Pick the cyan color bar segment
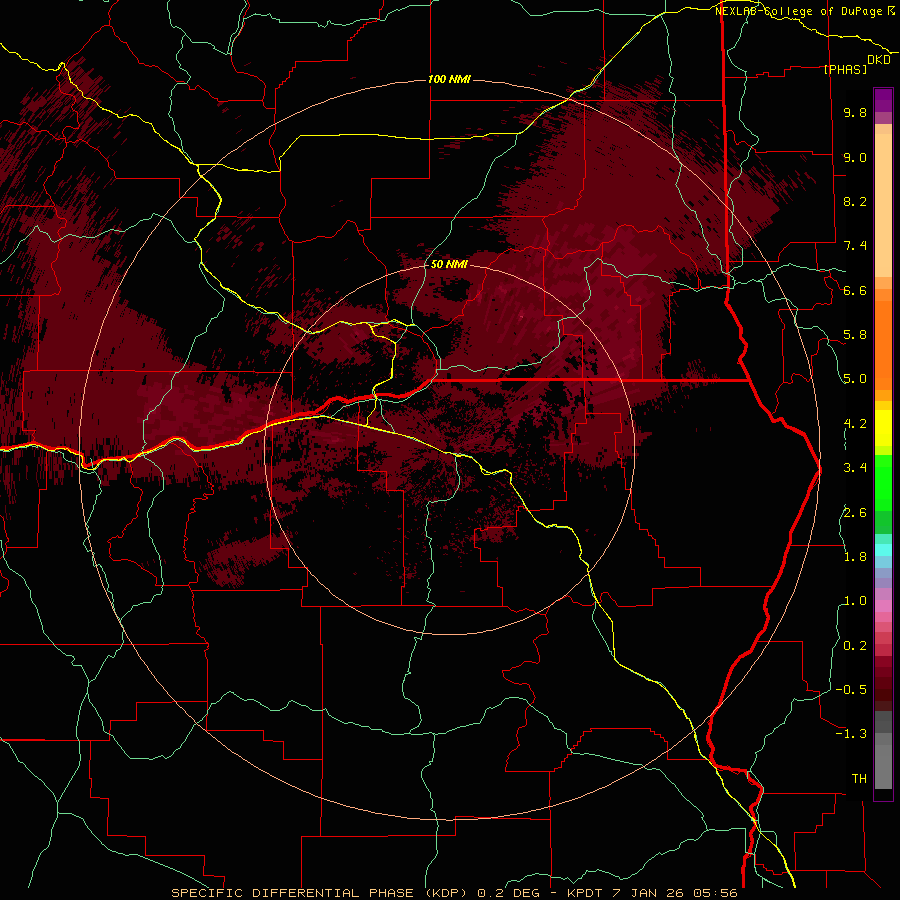The width and height of the screenshot is (900, 900). coord(883,550)
